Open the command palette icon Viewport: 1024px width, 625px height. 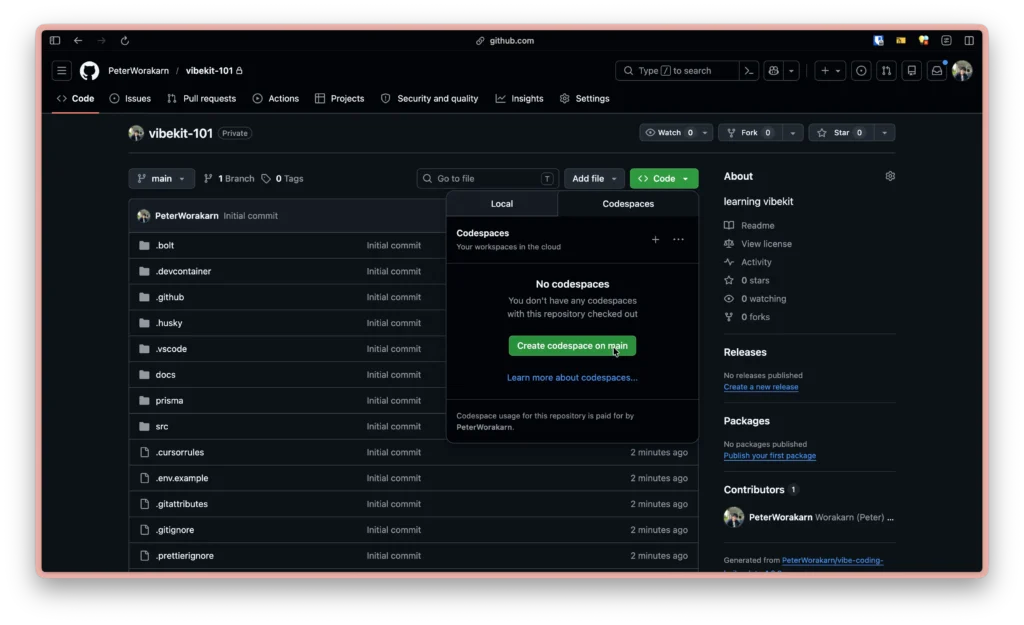(749, 71)
